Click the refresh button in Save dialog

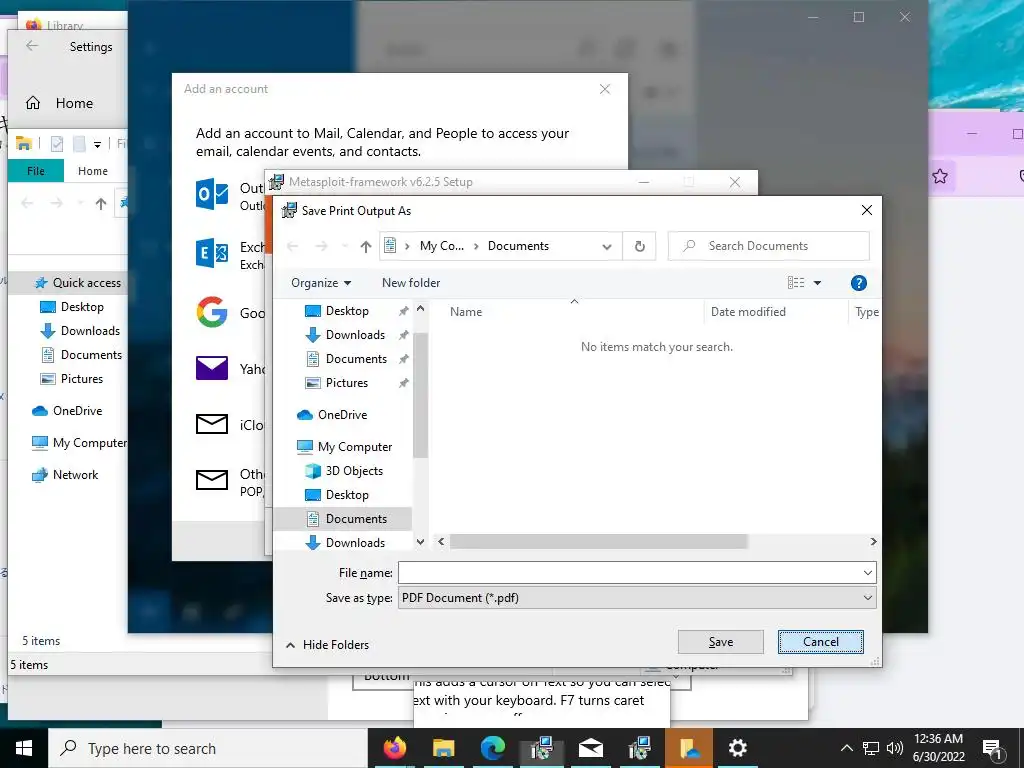pyautogui.click(x=639, y=246)
